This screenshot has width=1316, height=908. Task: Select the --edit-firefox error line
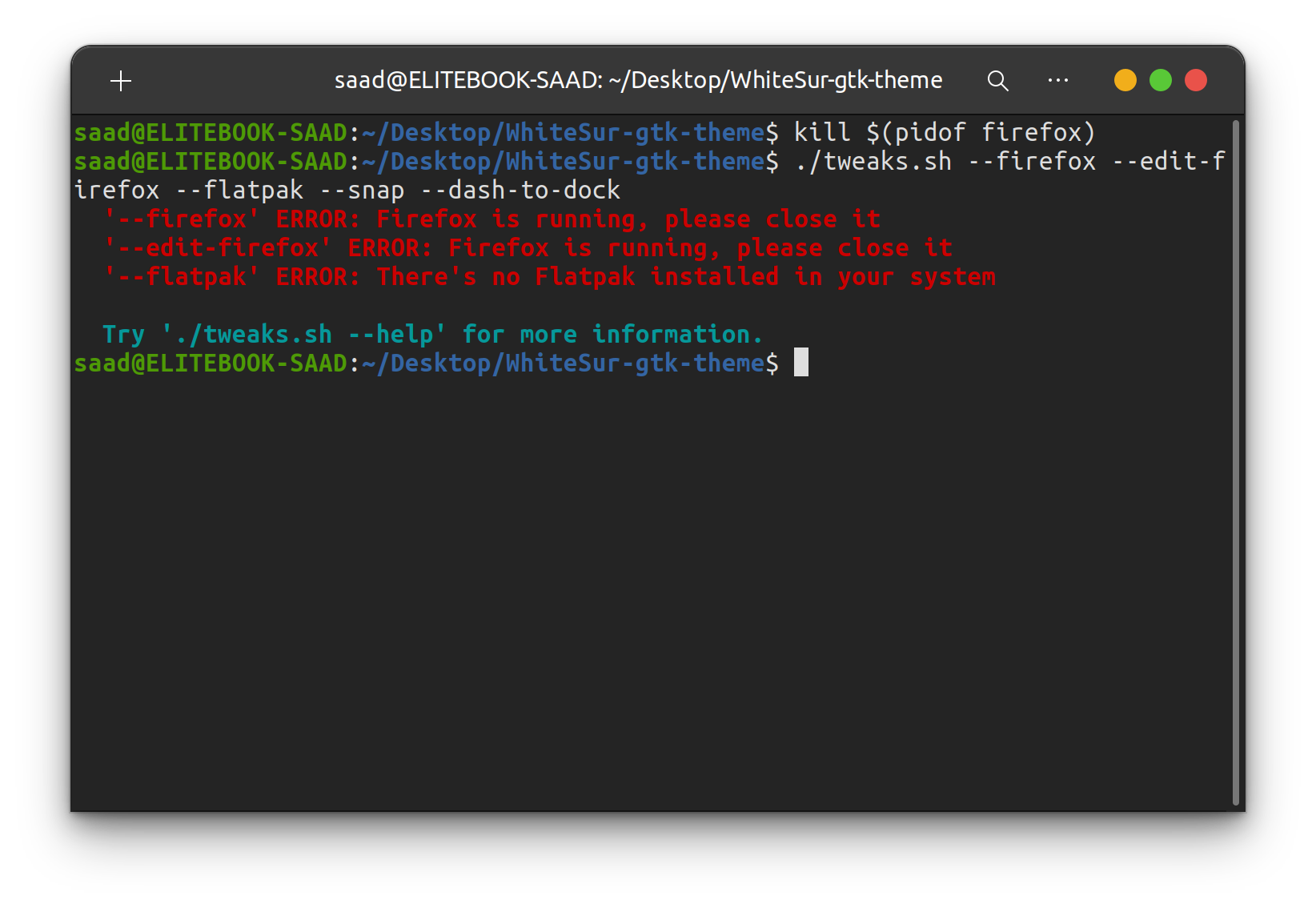[528, 247]
